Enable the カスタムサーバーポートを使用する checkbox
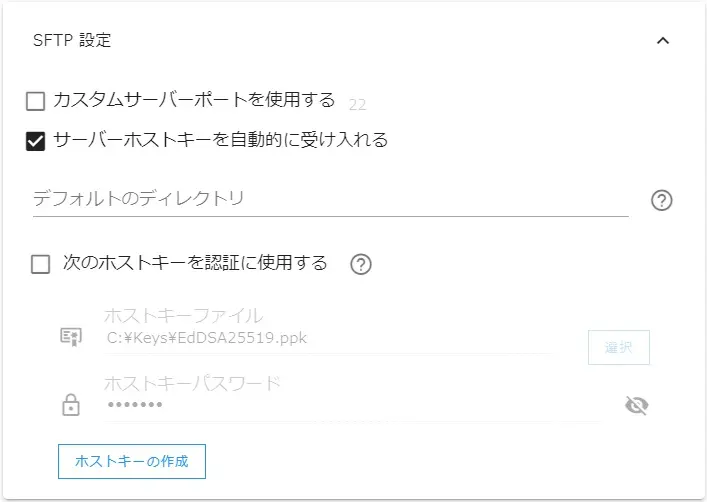Viewport: 707px width, 502px height. [x=36, y=101]
